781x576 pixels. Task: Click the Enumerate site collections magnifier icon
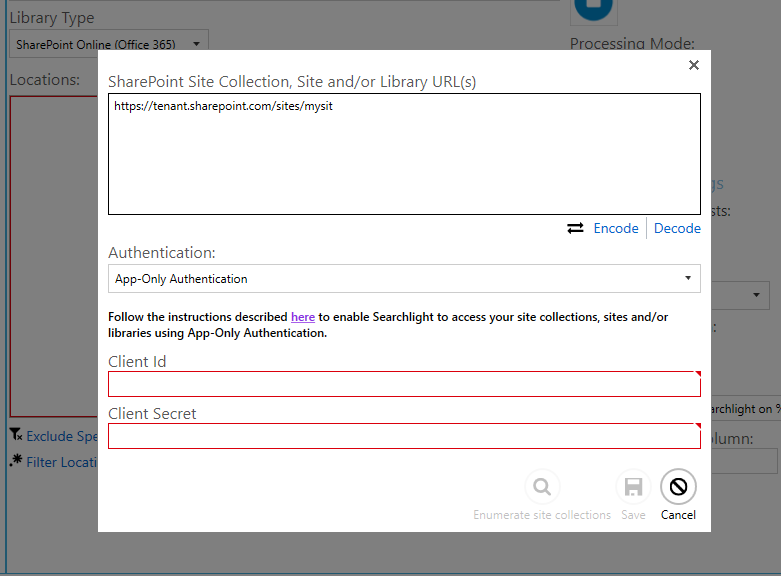pyautogui.click(x=542, y=487)
